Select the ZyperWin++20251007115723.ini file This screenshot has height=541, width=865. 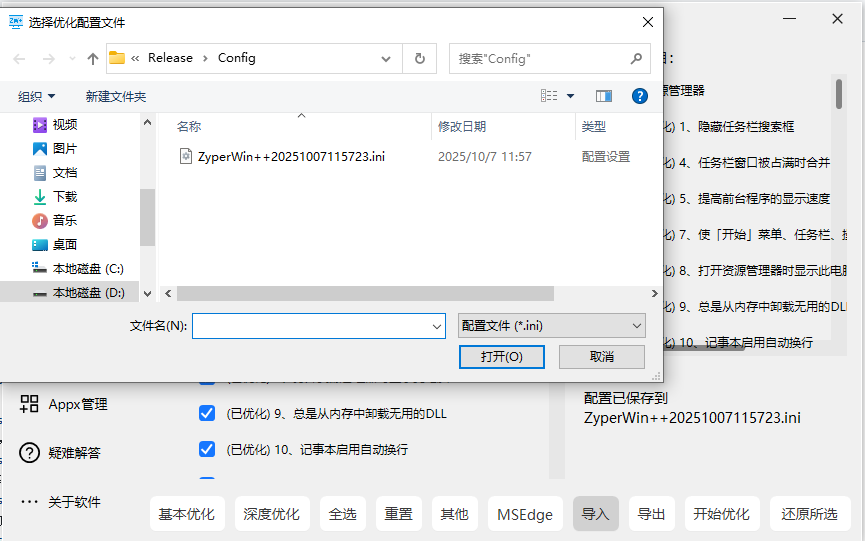point(290,157)
